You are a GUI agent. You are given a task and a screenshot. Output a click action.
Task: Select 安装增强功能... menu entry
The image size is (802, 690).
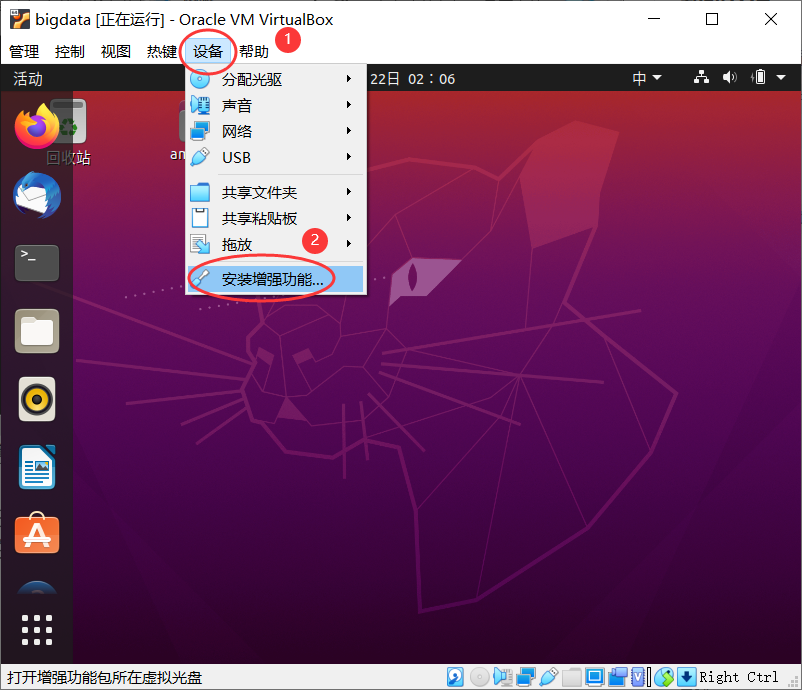point(276,279)
